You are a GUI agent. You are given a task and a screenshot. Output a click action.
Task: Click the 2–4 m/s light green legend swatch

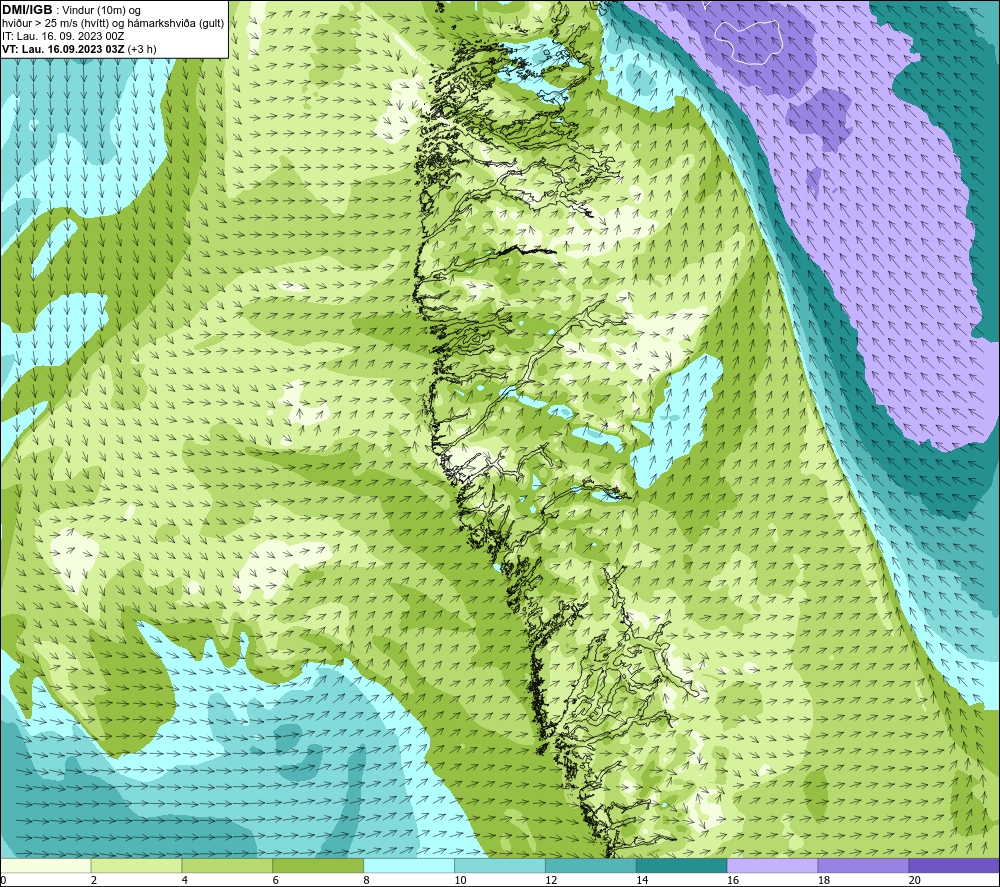136,865
